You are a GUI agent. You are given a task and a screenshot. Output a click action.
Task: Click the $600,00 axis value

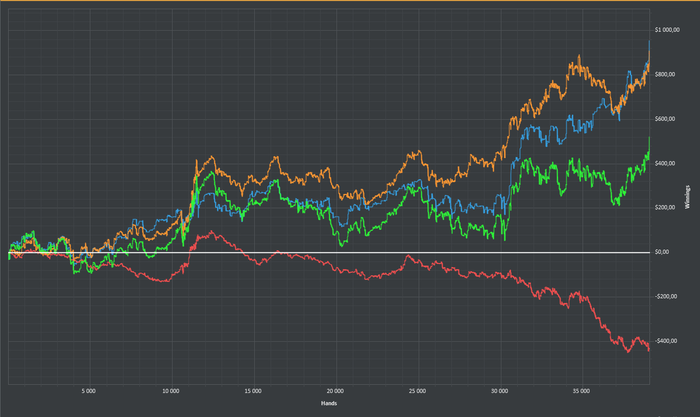click(x=668, y=119)
